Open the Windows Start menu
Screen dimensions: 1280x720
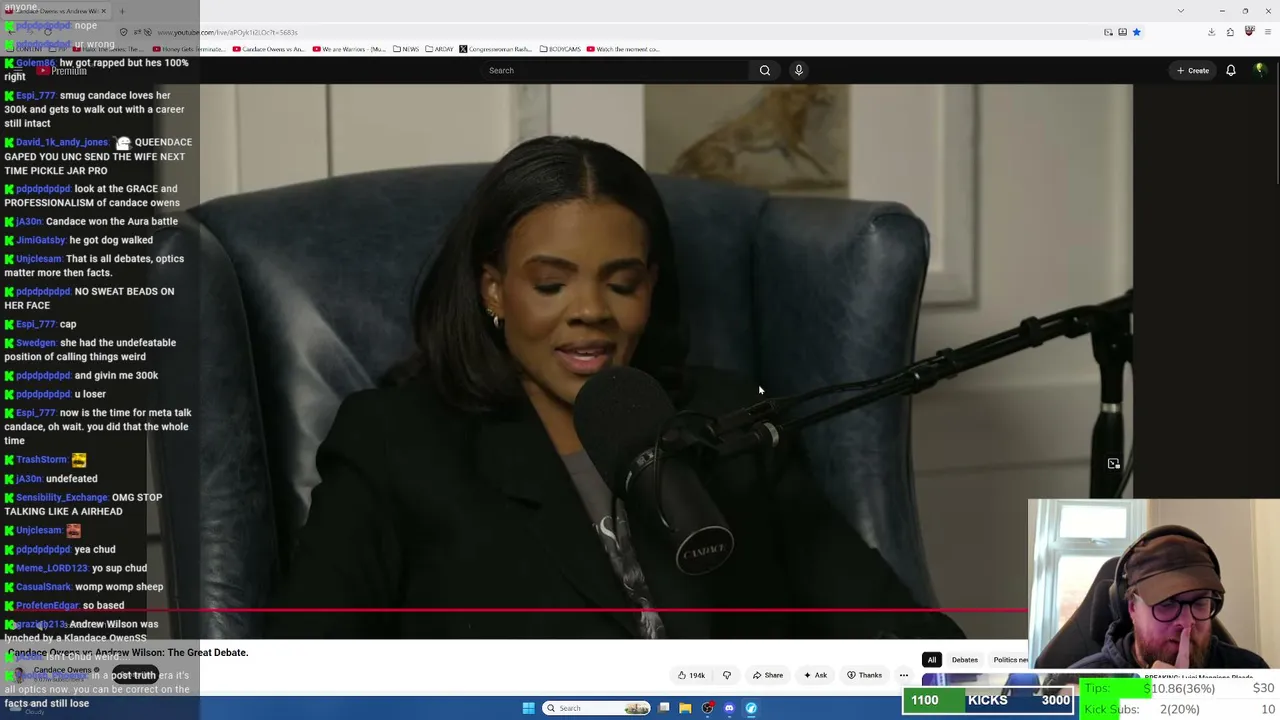pos(528,708)
